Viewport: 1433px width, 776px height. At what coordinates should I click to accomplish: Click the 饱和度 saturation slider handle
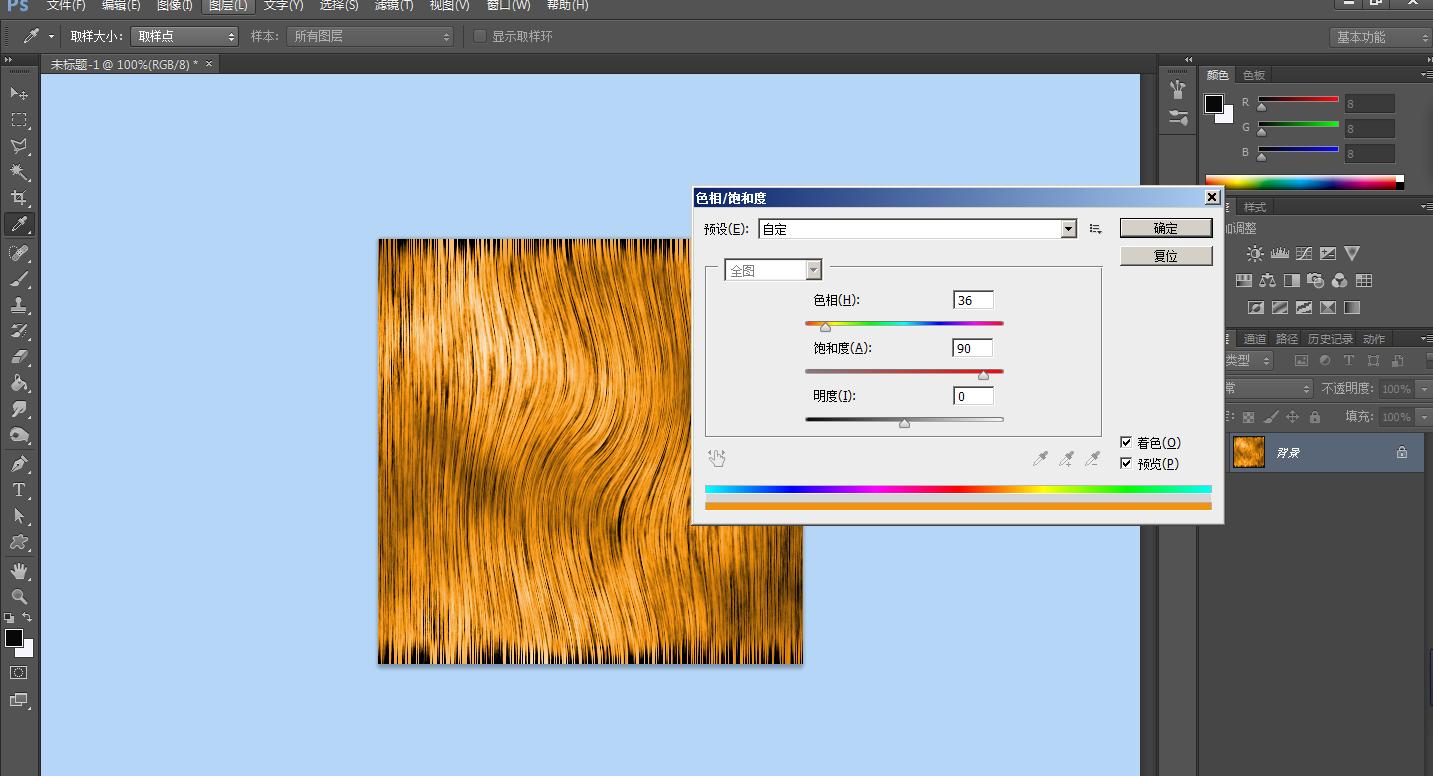(983, 375)
